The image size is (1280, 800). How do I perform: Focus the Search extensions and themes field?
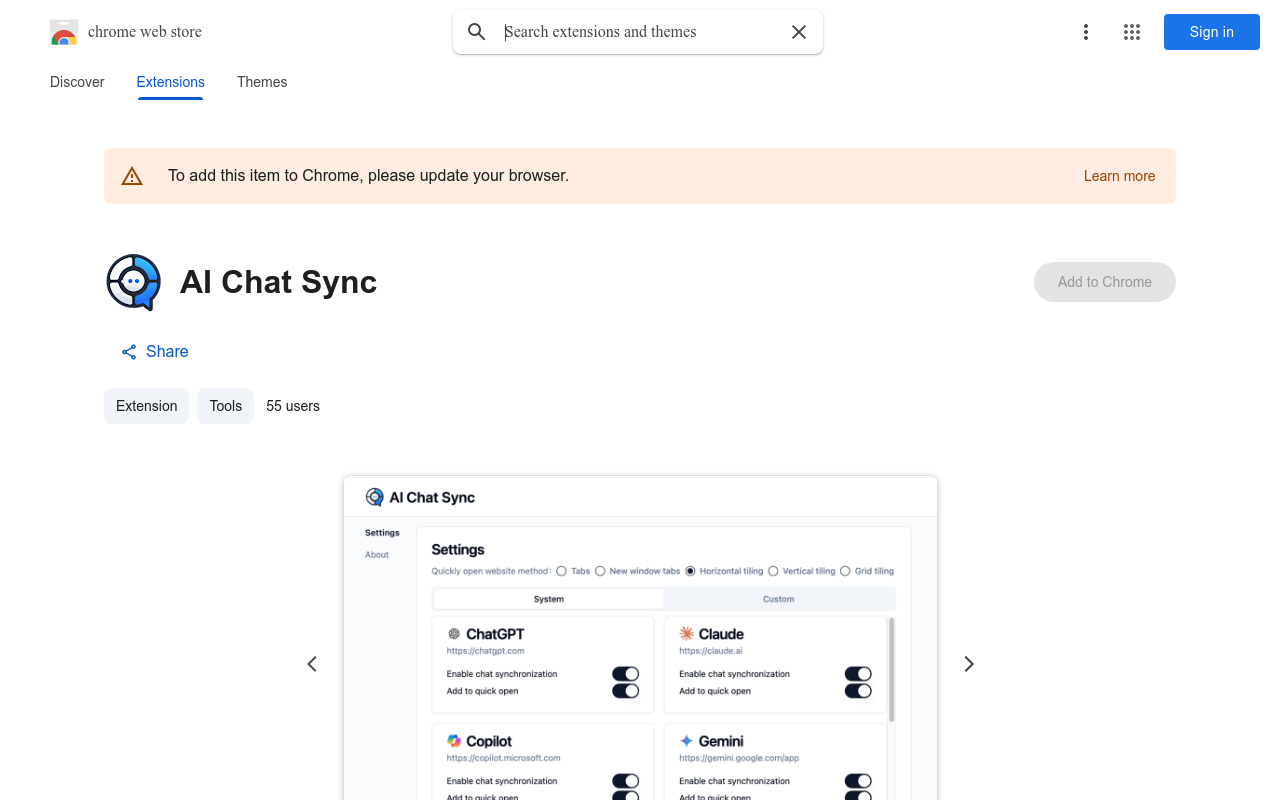point(640,32)
